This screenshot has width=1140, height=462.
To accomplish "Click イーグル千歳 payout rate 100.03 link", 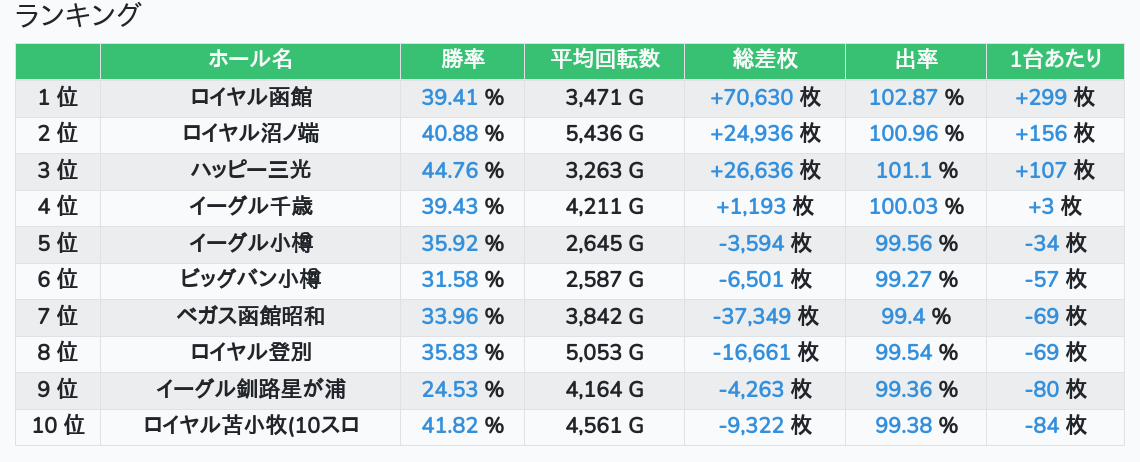I will click(903, 207).
